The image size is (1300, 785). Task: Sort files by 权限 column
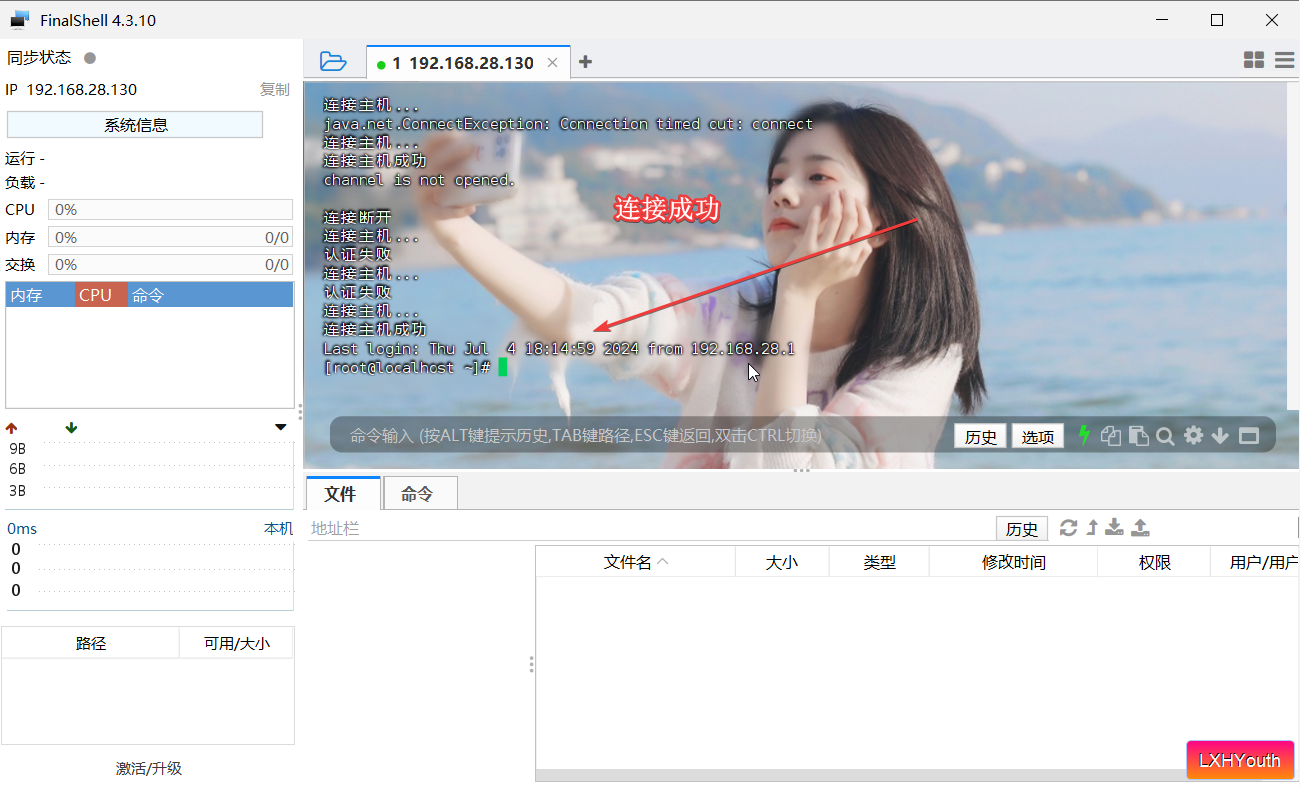click(1154, 562)
